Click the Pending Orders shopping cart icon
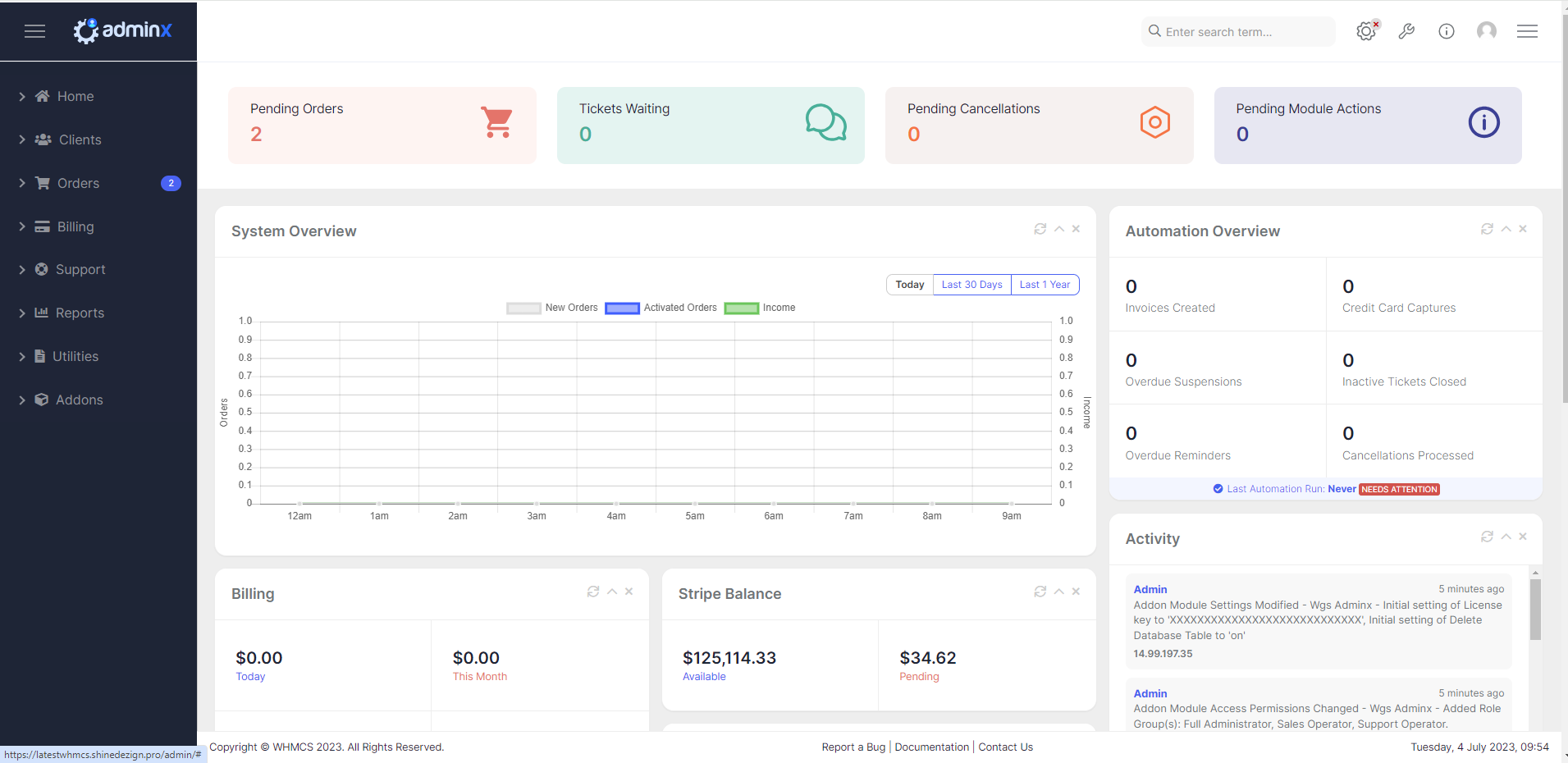This screenshot has width=1568, height=763. click(x=496, y=122)
